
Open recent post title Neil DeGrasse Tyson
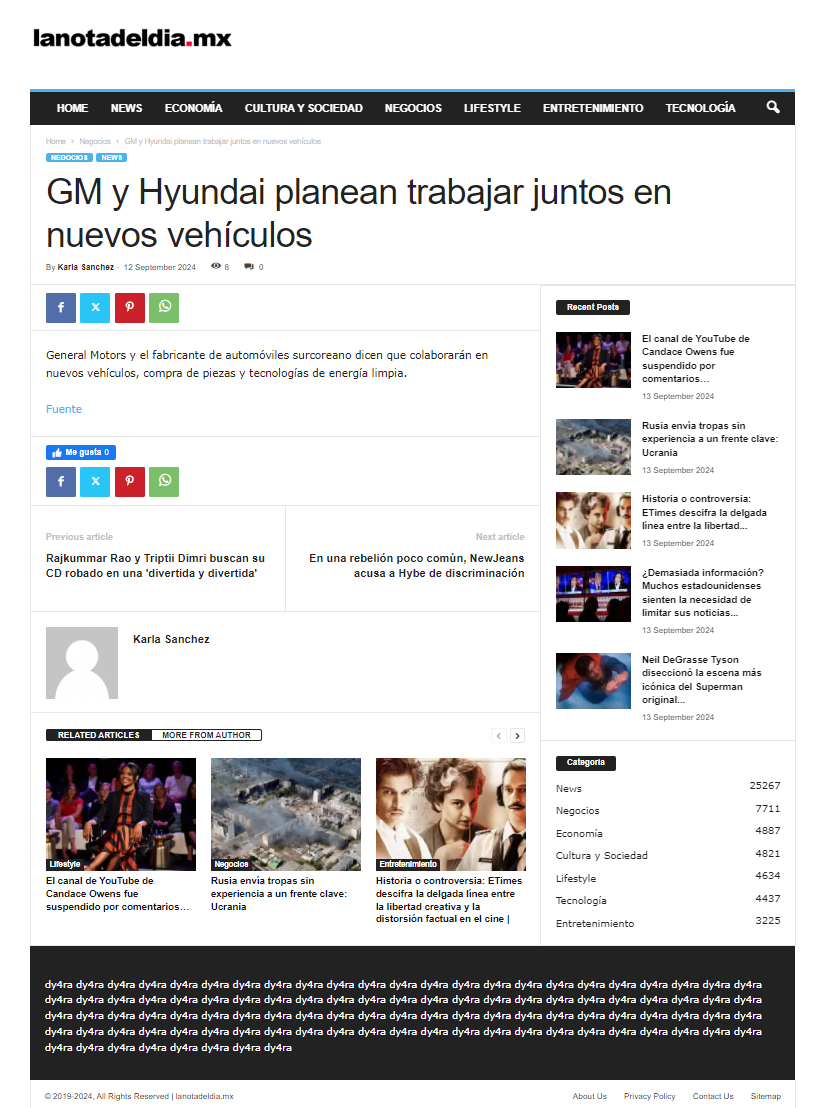[x=701, y=679]
